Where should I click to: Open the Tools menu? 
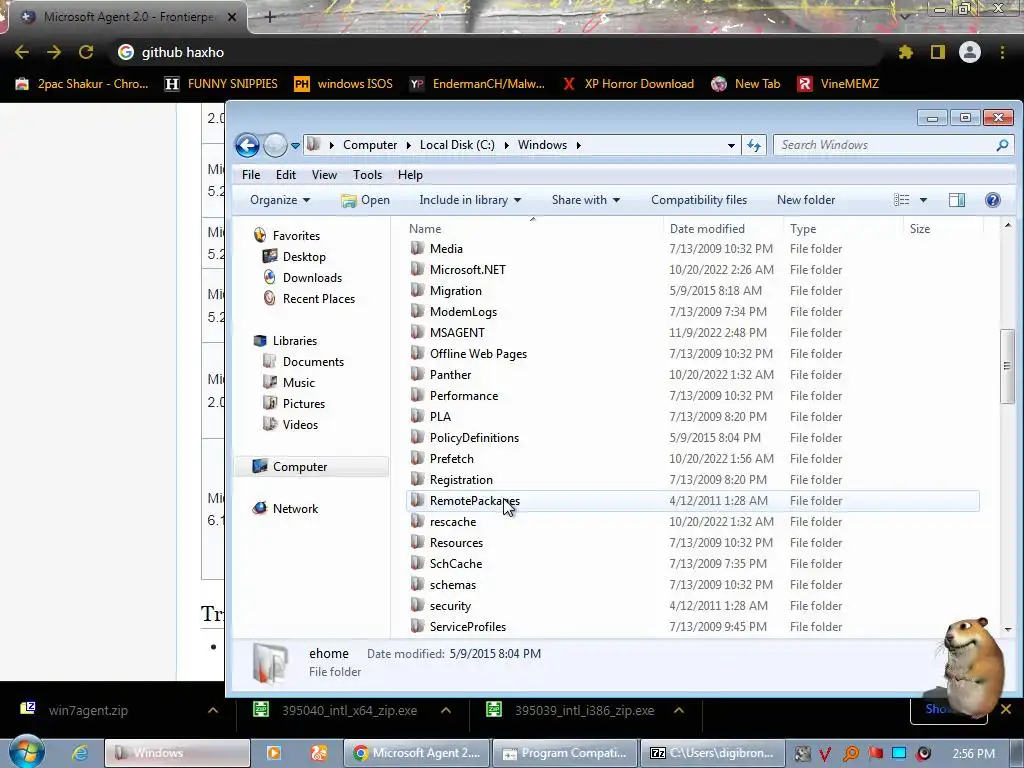367,174
